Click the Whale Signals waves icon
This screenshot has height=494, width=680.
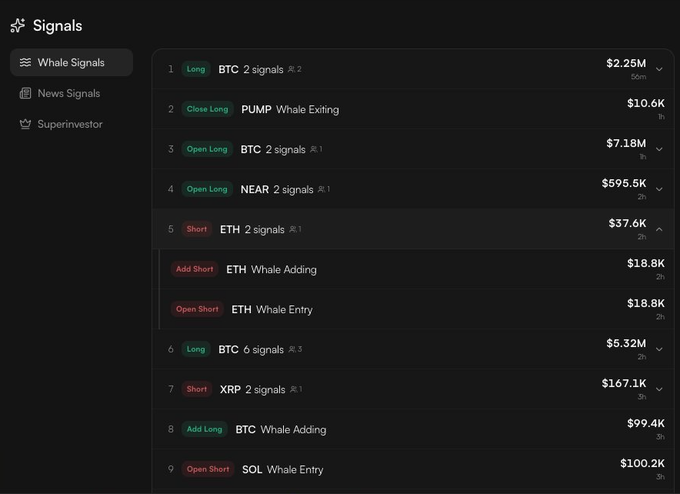coord(25,62)
